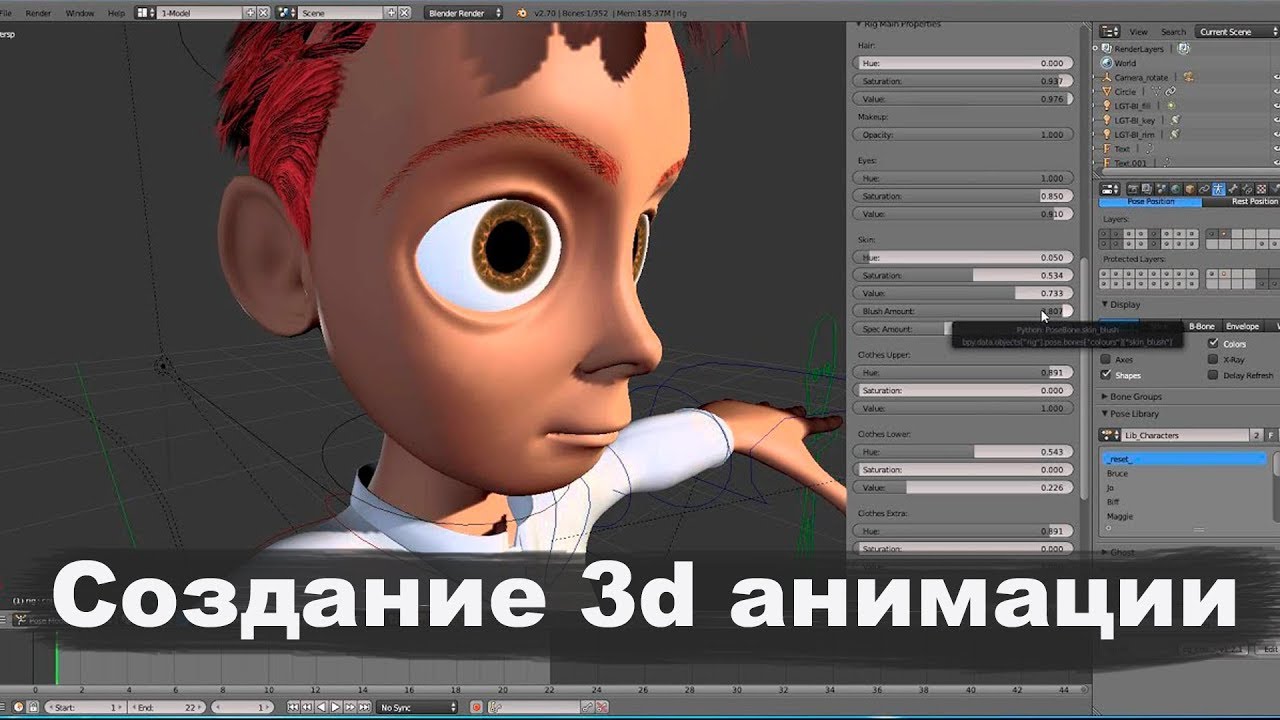Click the timeline Start frame field
The width and height of the screenshot is (1280, 720).
click(85, 707)
